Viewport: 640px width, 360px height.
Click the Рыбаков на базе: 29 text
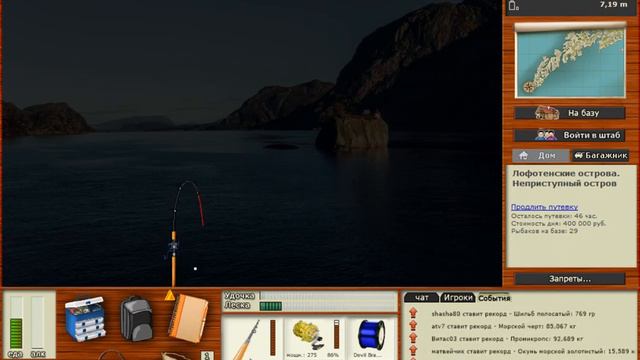coord(544,231)
